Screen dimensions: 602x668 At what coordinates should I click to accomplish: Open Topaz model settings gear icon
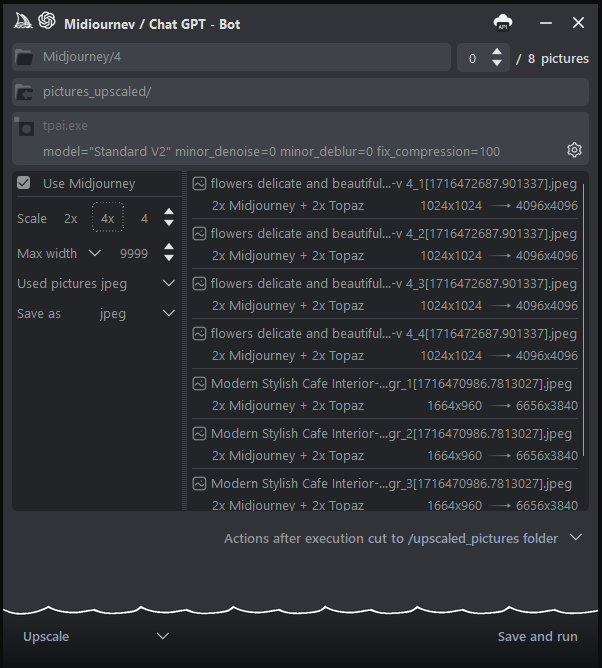574,150
